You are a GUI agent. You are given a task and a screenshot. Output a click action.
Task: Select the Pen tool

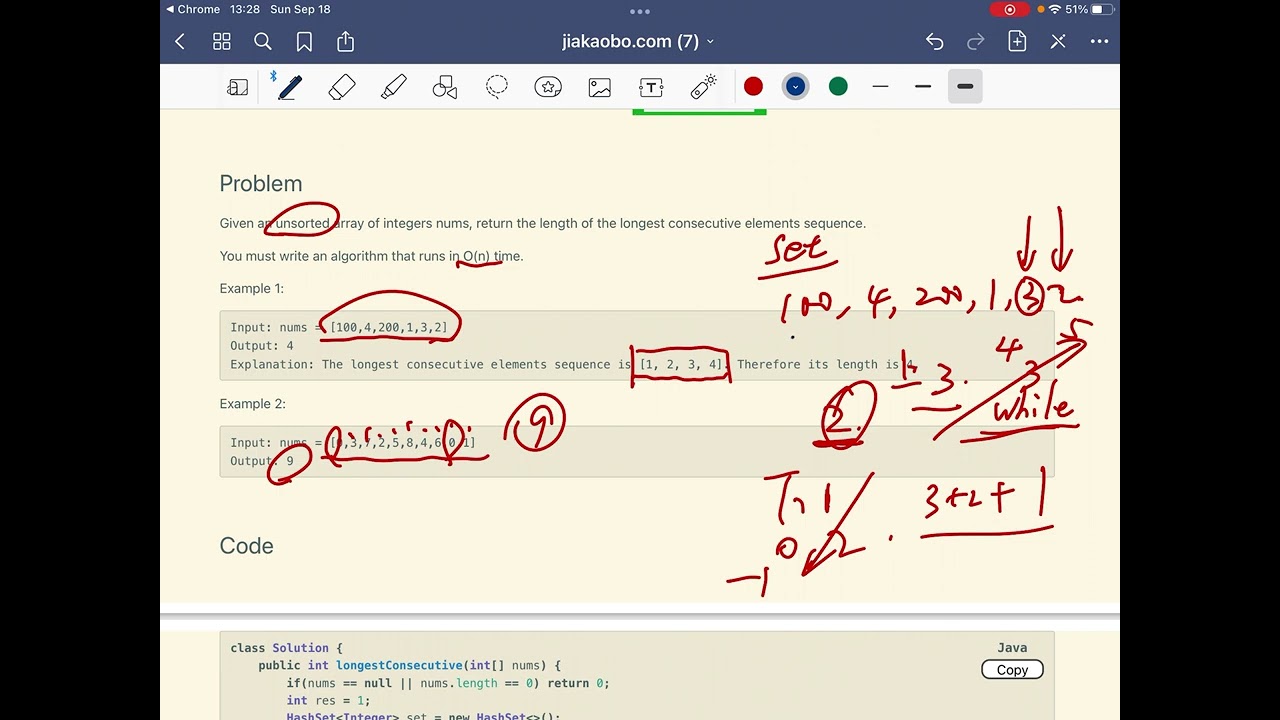click(290, 88)
